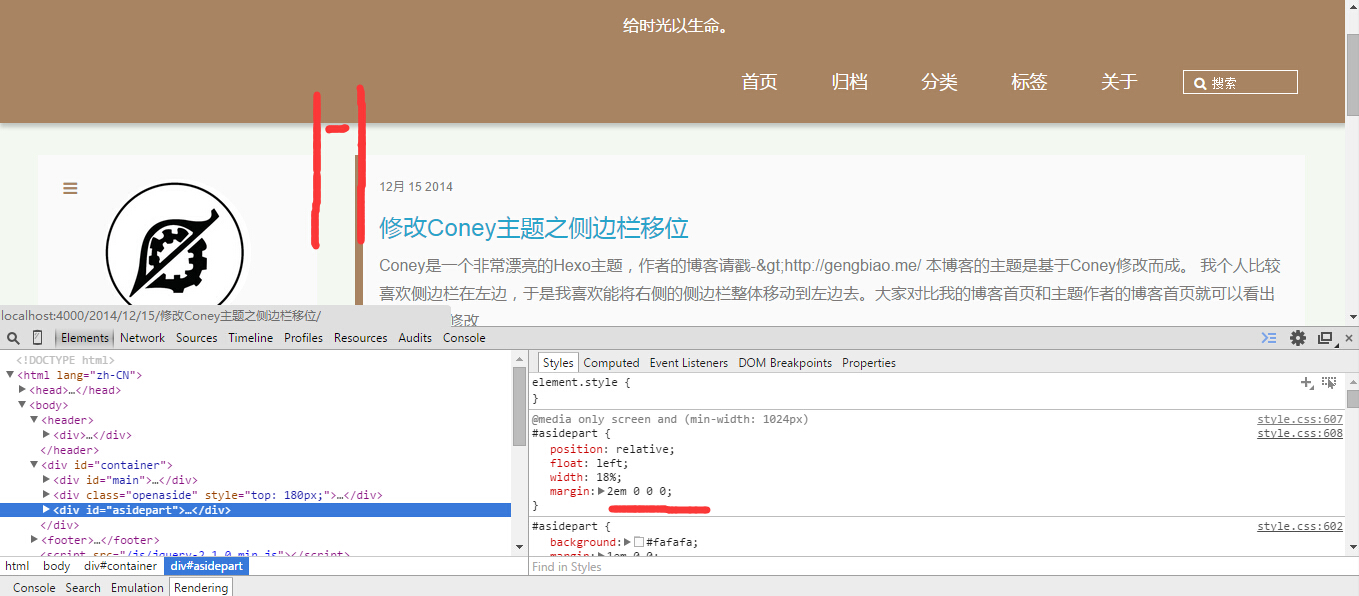This screenshot has width=1359, height=596.
Task: Open the Event Listeners tab
Action: pyautogui.click(x=689, y=363)
